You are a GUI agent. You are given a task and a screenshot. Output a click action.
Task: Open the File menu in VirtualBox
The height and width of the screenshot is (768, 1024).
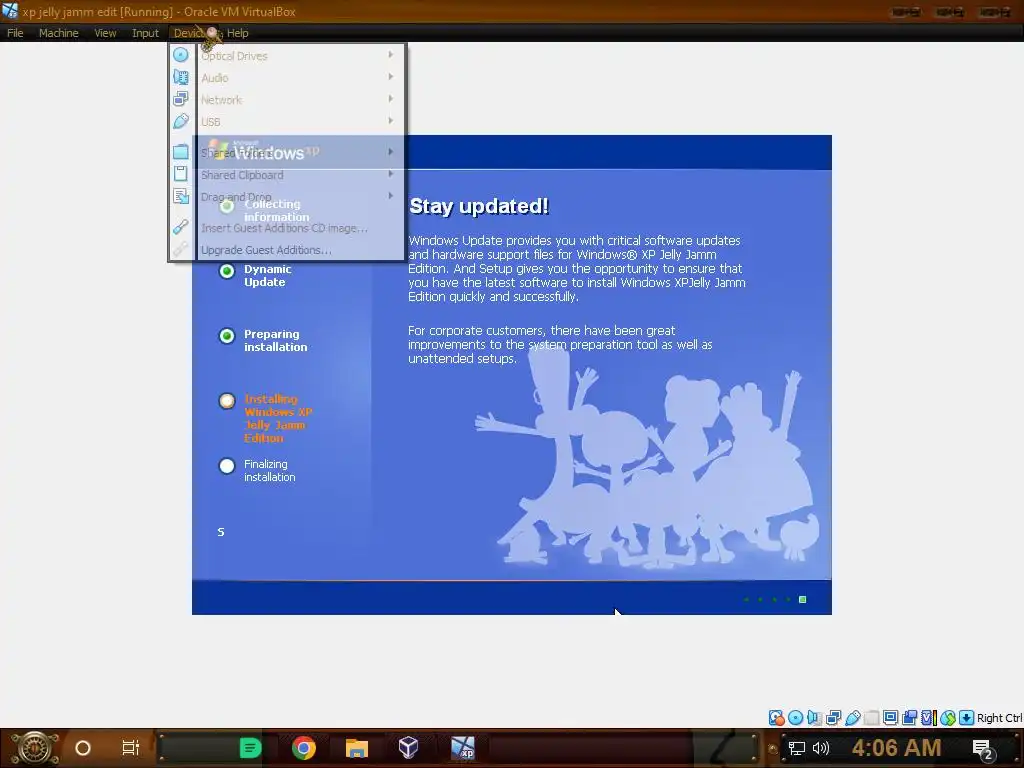tap(15, 33)
